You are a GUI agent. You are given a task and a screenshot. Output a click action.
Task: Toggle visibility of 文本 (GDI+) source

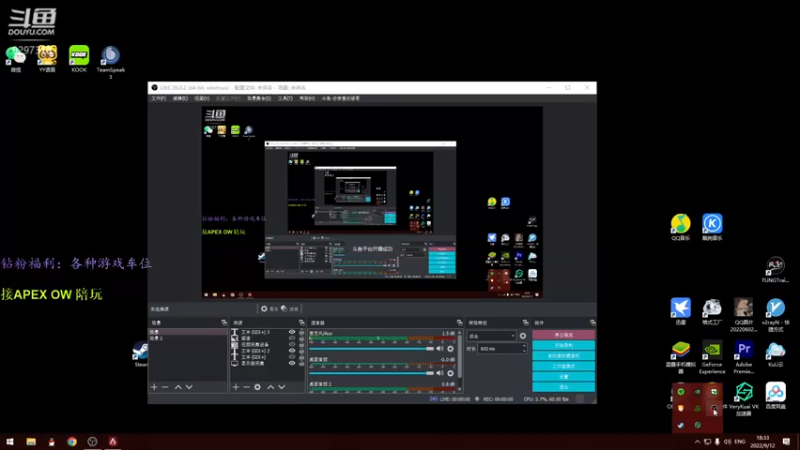coord(292,357)
